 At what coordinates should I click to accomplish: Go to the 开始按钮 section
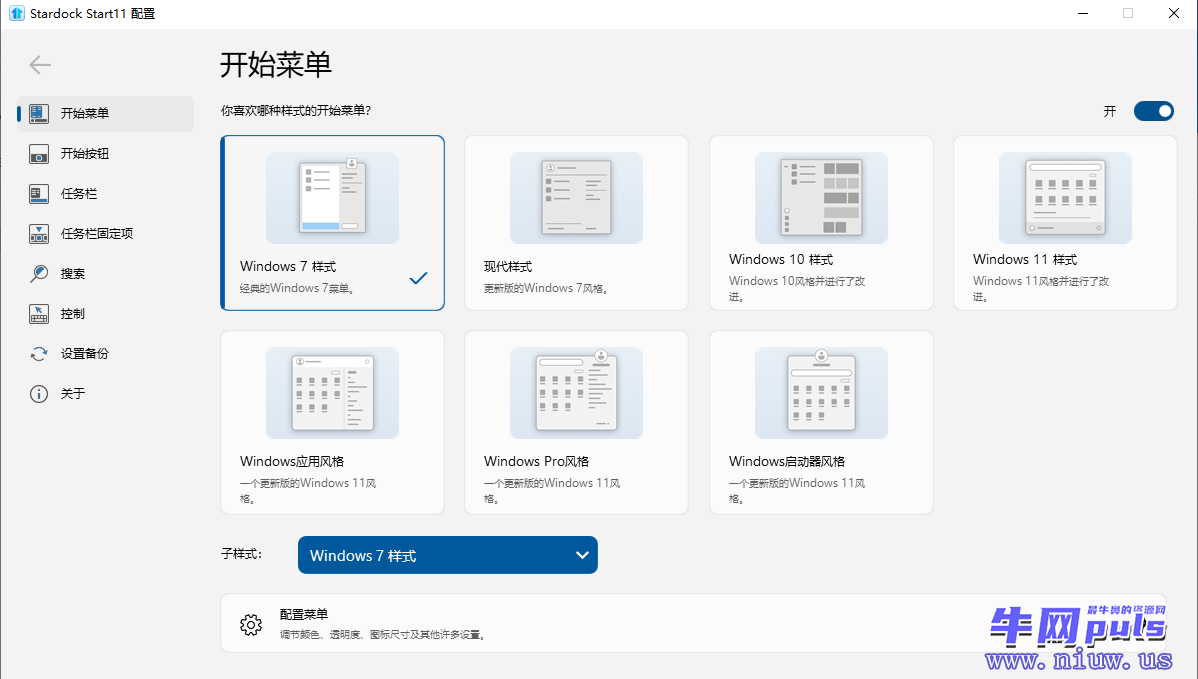pos(105,154)
